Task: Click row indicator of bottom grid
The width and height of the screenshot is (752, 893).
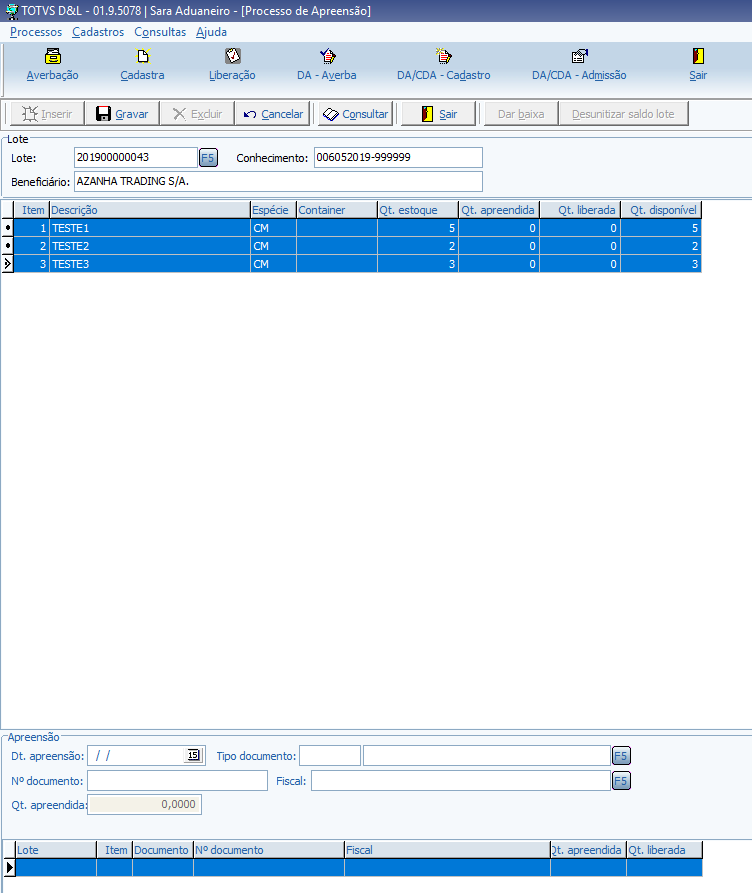Action: tap(9, 867)
